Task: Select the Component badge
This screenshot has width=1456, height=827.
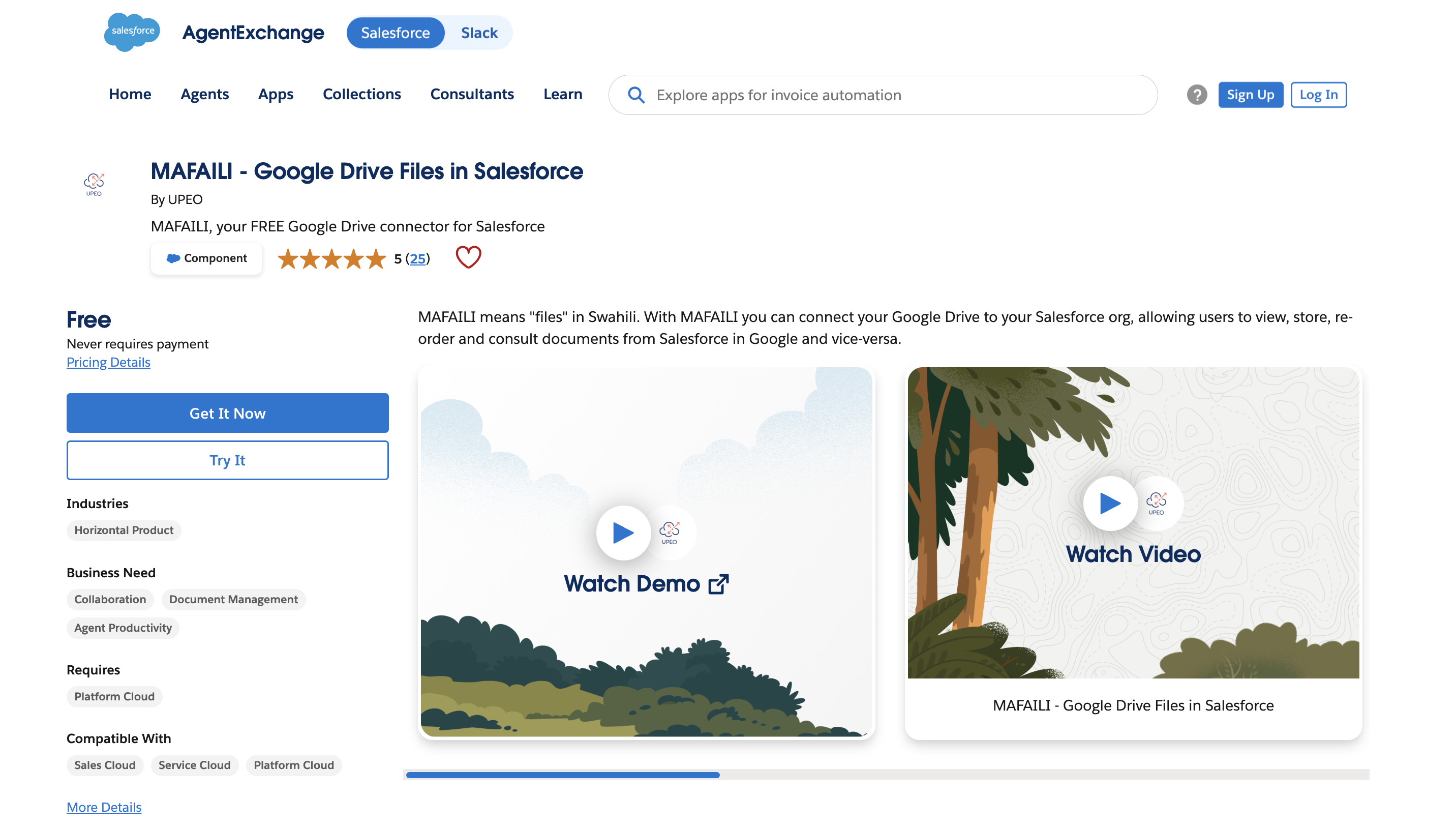Action: tap(206, 258)
